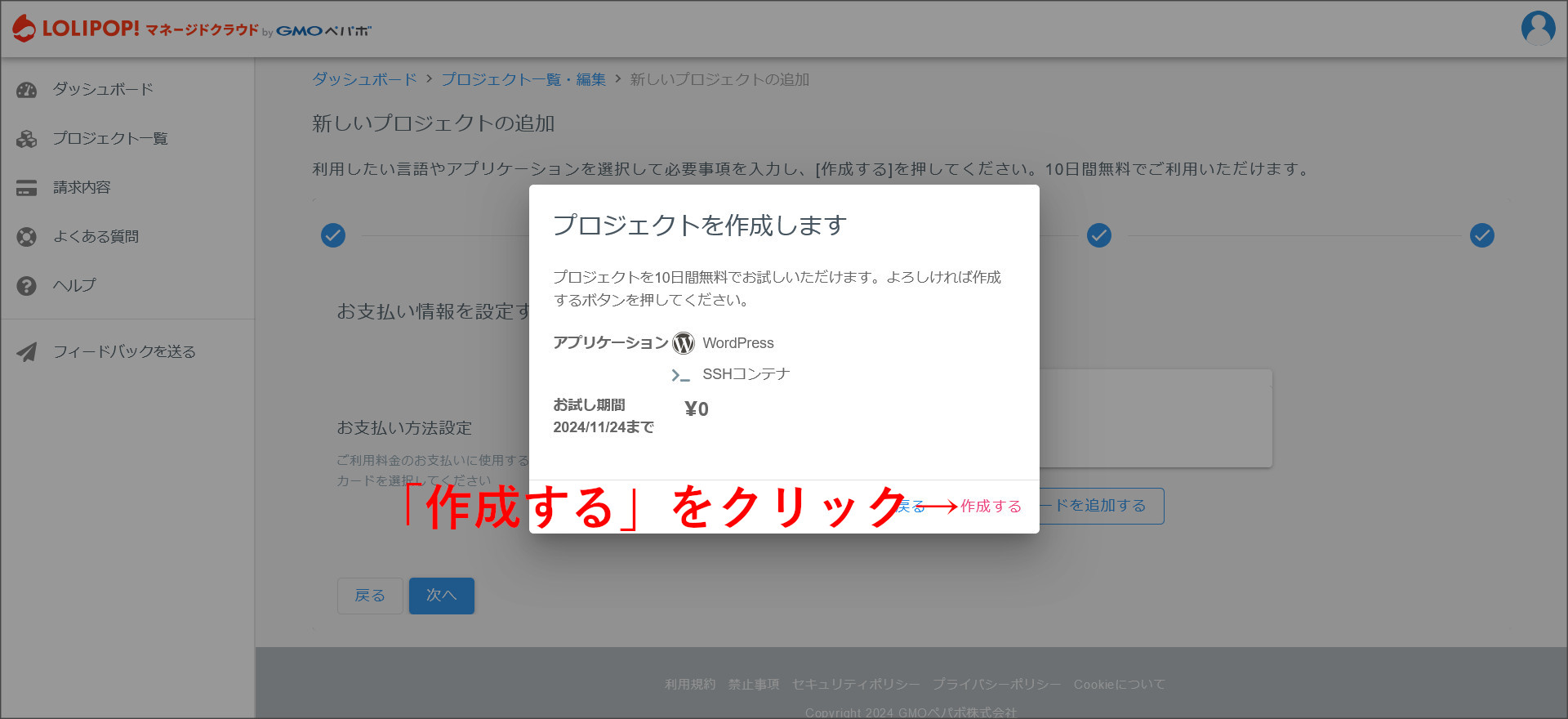1568x719 pixels.
Task: Click the 戻る button below payment form
Action: [370, 596]
